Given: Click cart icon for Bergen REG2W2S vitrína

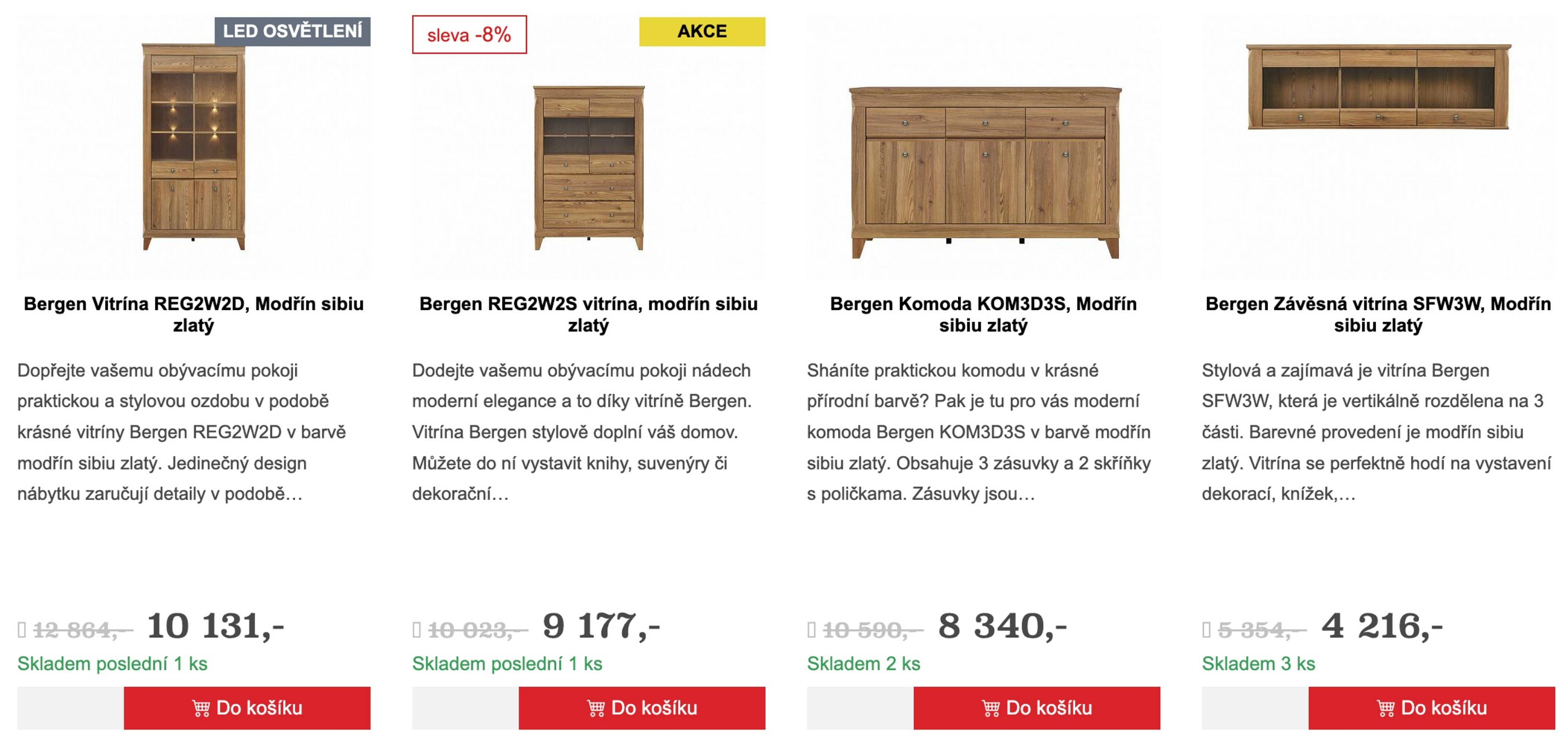Looking at the screenshot, I should (595, 708).
